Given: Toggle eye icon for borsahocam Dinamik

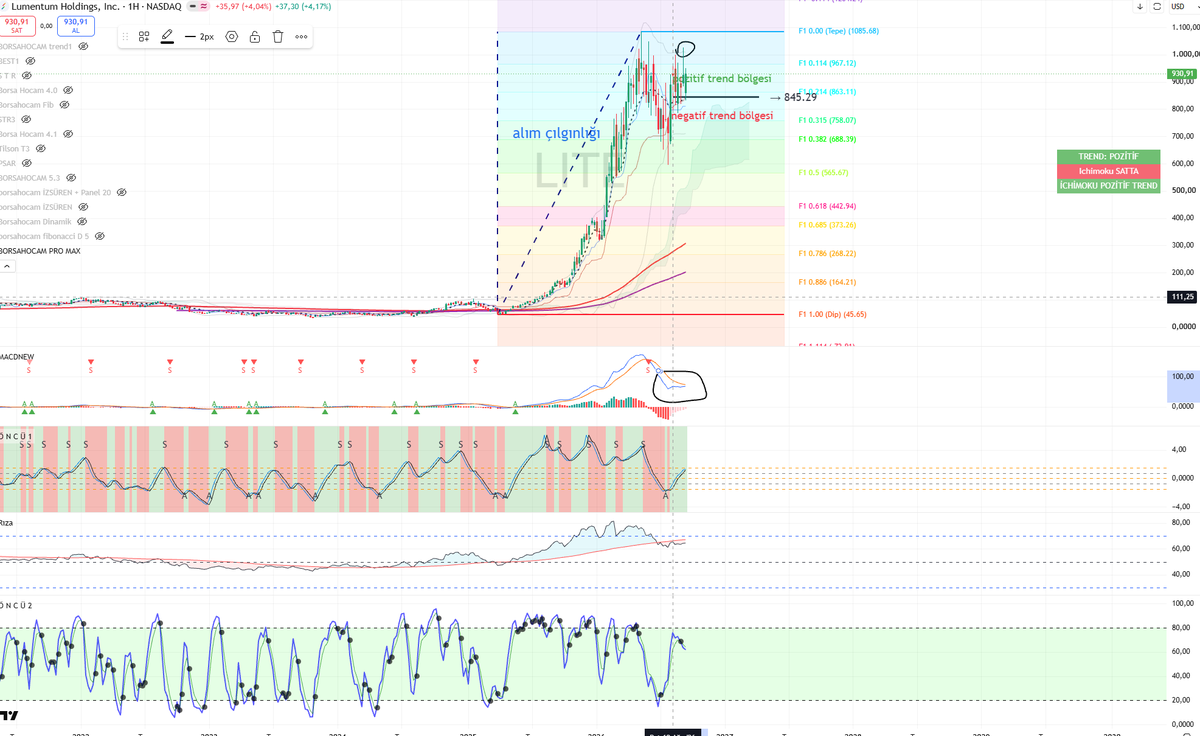Looking at the screenshot, I should coord(82,221).
